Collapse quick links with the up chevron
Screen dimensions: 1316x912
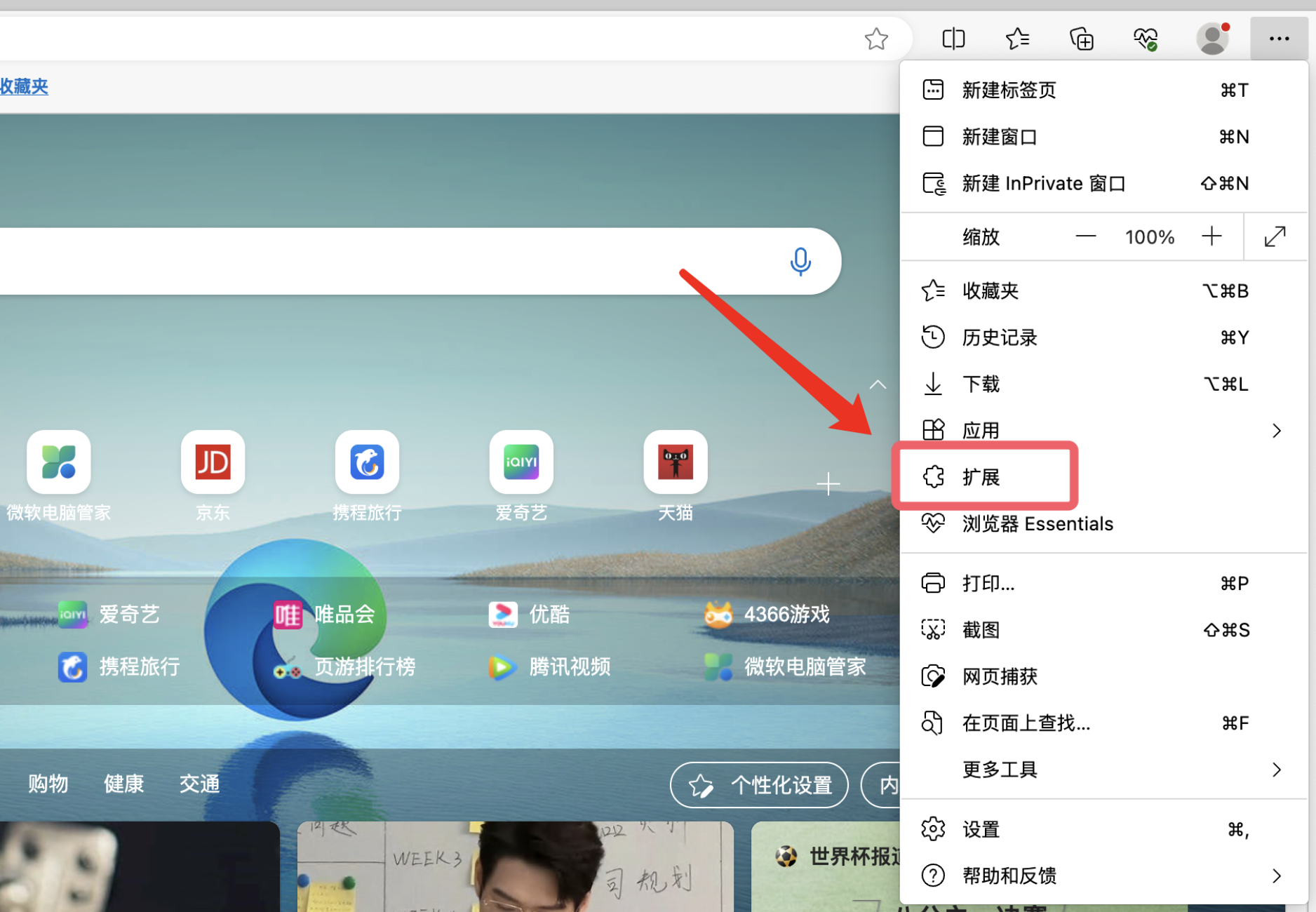point(878,384)
